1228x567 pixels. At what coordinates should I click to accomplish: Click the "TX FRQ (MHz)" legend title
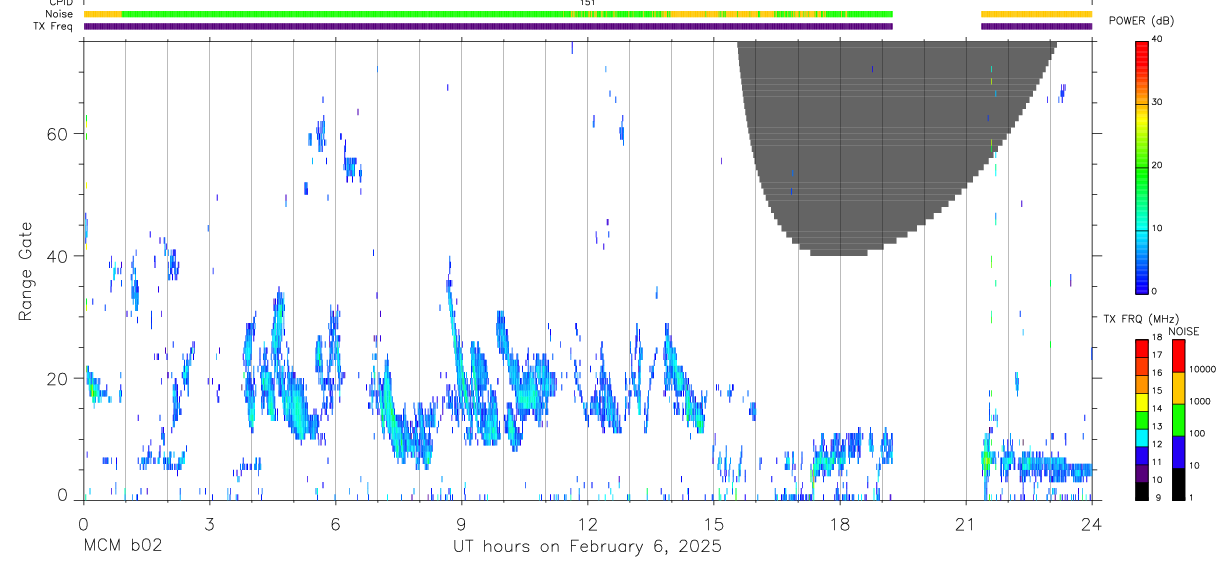tap(1139, 319)
